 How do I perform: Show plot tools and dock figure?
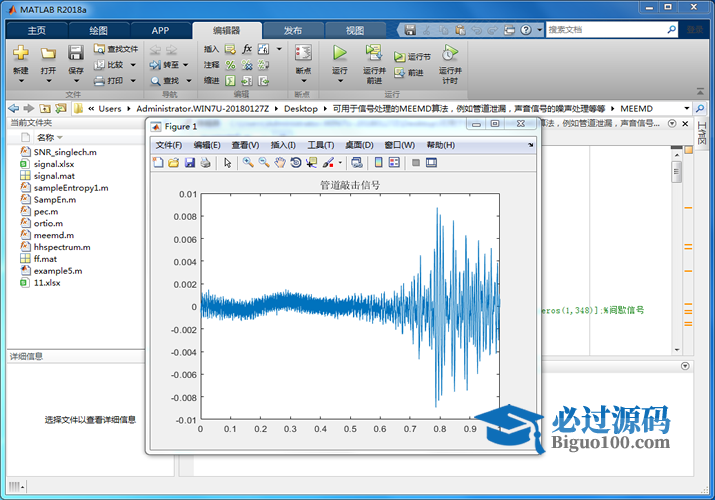tap(431, 162)
